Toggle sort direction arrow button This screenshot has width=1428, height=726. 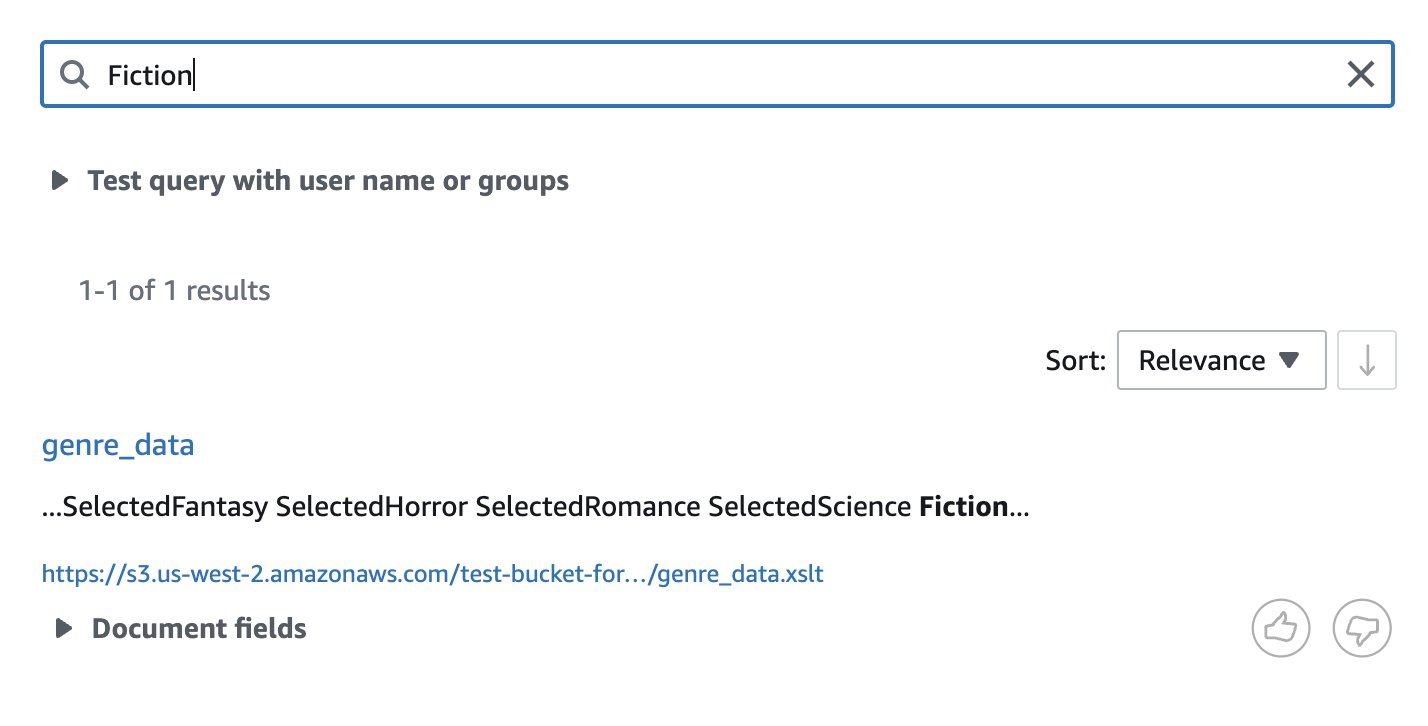pyautogui.click(x=1367, y=360)
